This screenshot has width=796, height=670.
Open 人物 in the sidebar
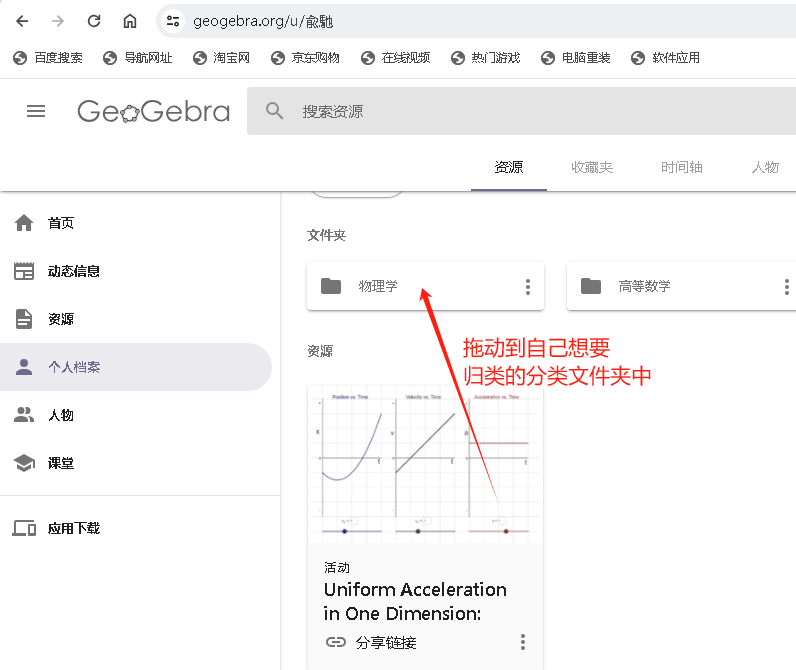pyautogui.click(x=136, y=415)
